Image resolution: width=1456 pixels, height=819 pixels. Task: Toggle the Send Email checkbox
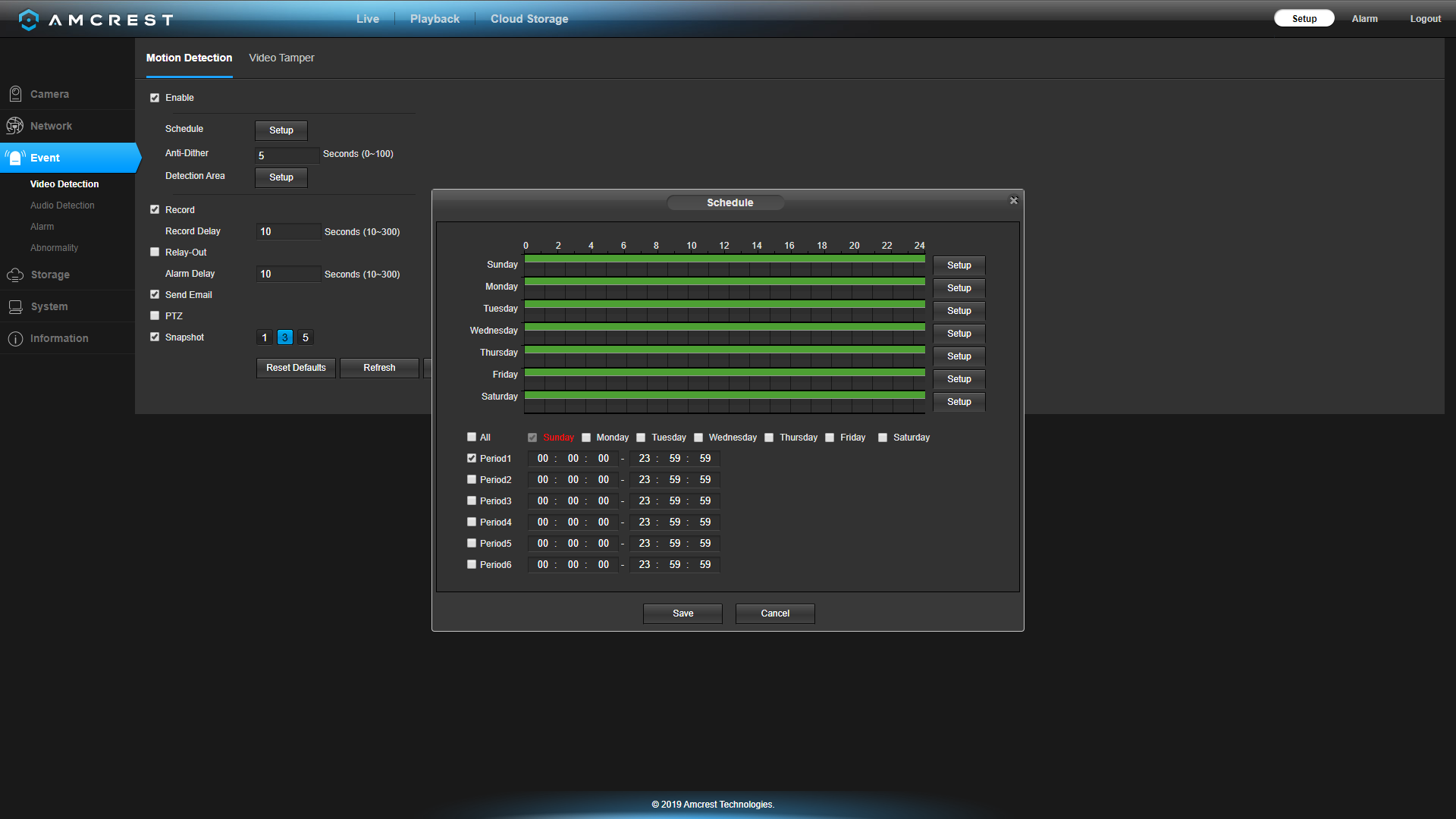click(x=155, y=294)
